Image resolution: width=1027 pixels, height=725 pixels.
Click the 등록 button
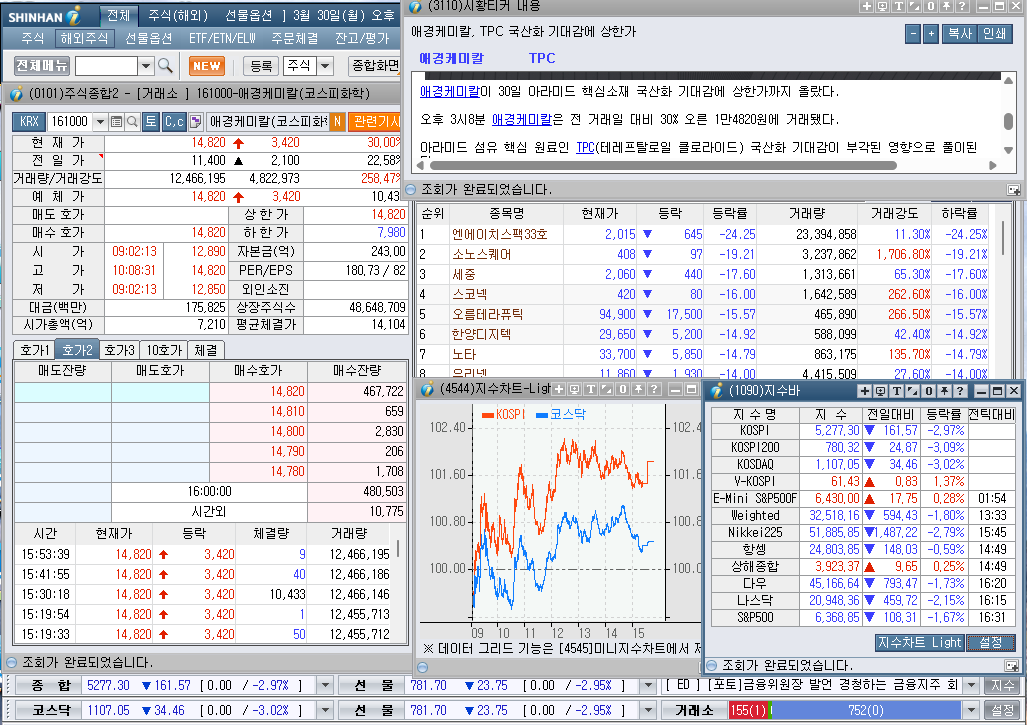coord(261,65)
